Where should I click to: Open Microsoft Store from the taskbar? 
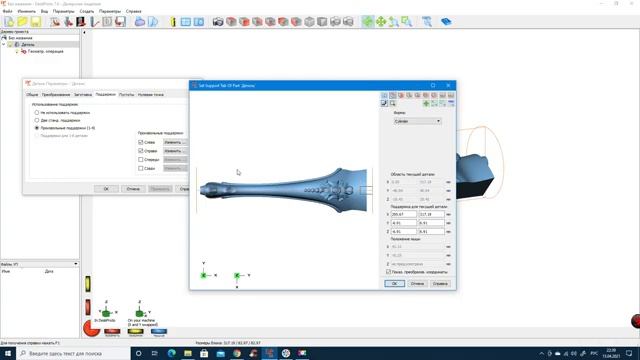204,353
